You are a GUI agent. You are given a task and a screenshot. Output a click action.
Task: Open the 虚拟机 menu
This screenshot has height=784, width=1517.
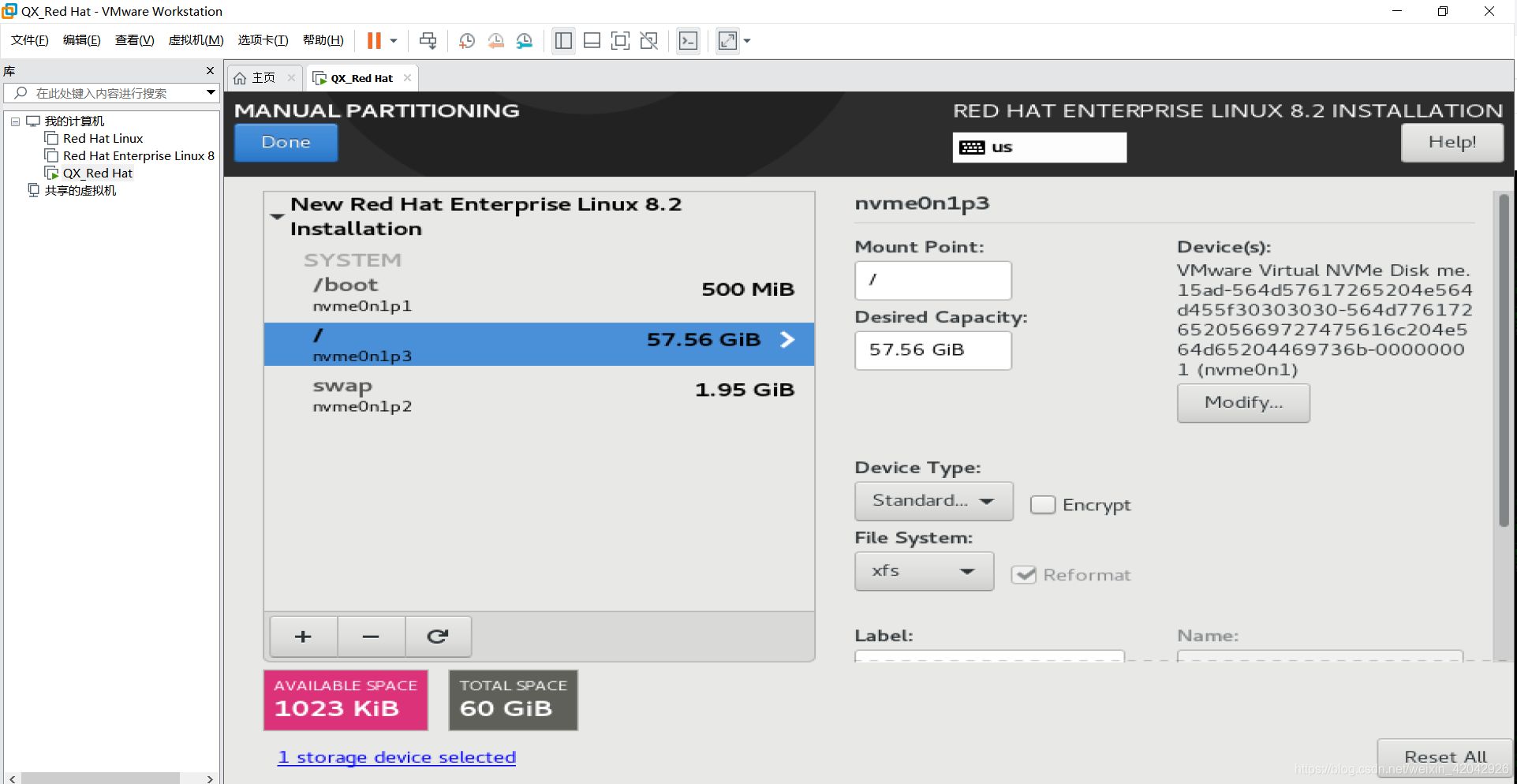(x=196, y=40)
